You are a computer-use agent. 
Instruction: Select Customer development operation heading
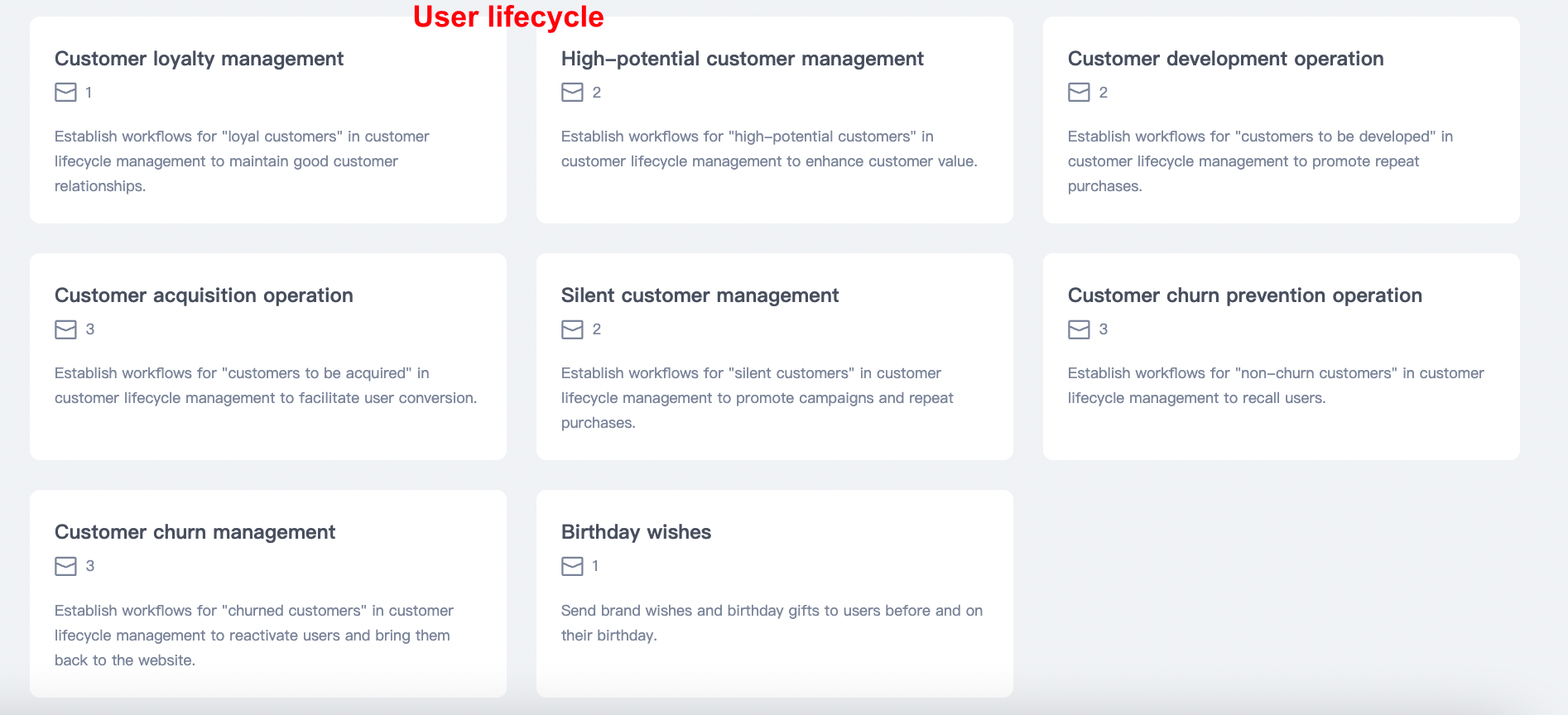tap(1225, 59)
